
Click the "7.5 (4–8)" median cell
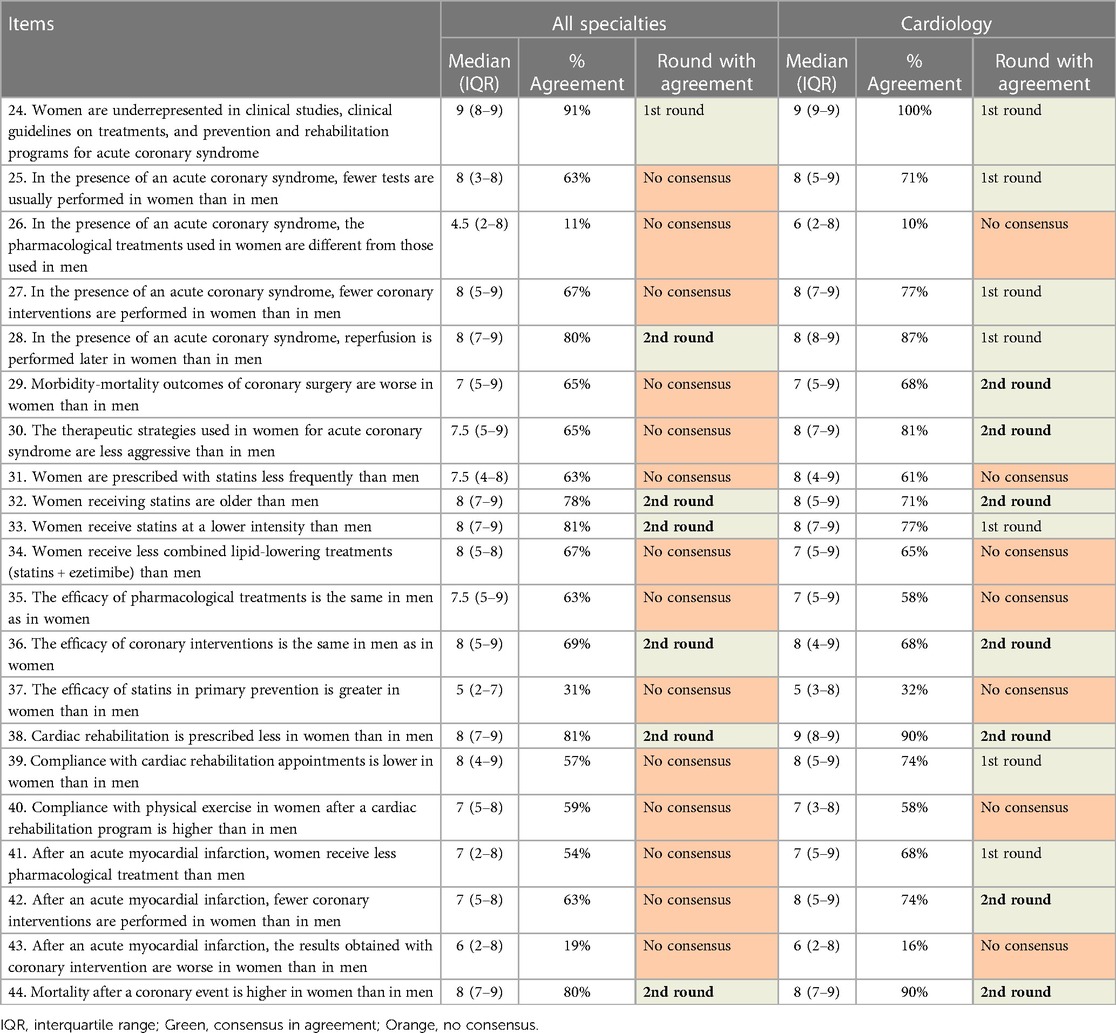[480, 476]
